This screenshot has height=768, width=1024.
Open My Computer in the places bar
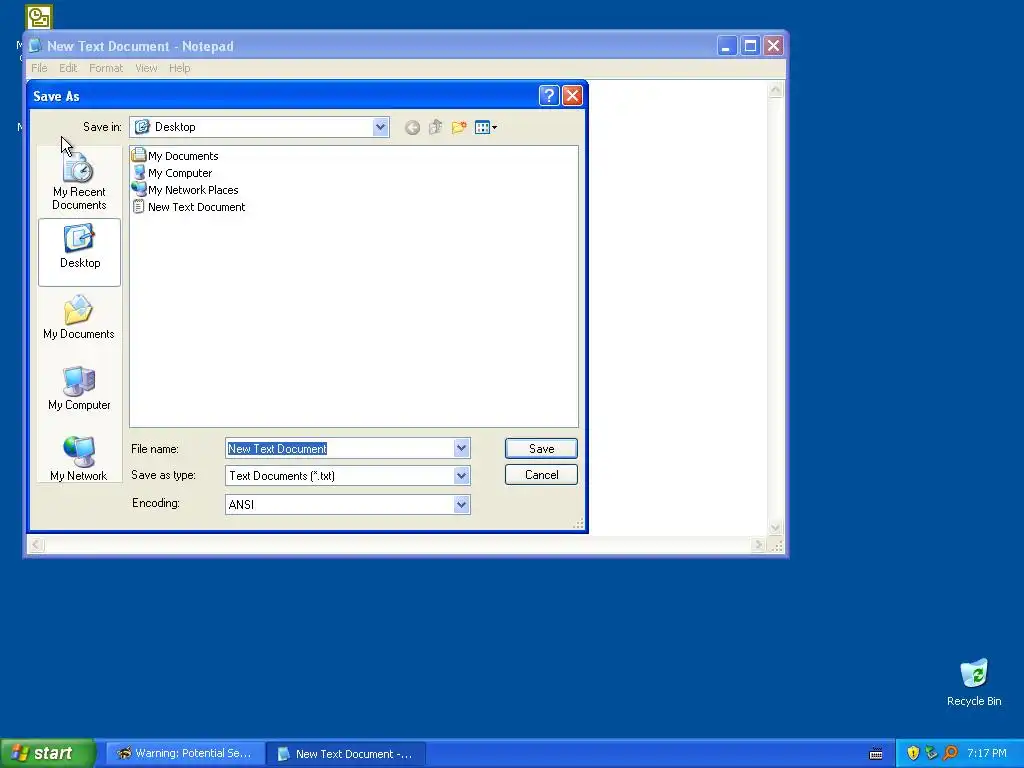[79, 388]
